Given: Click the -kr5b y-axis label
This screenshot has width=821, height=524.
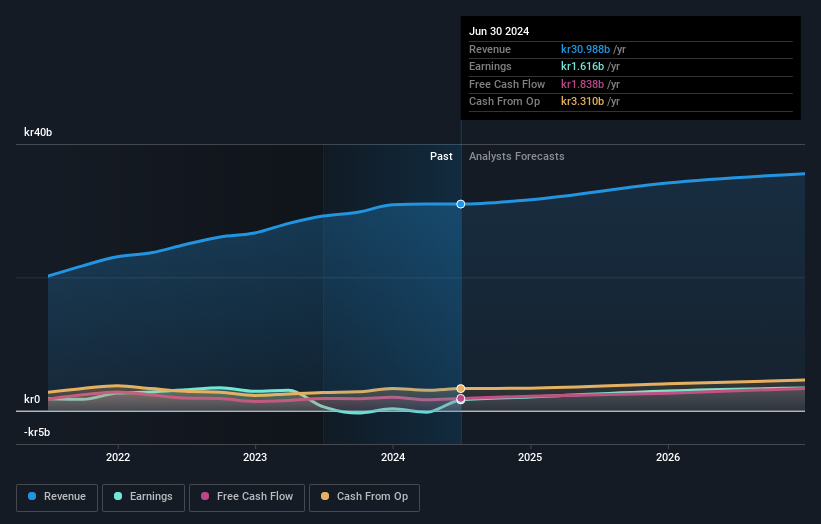Looking at the screenshot, I should [37, 432].
